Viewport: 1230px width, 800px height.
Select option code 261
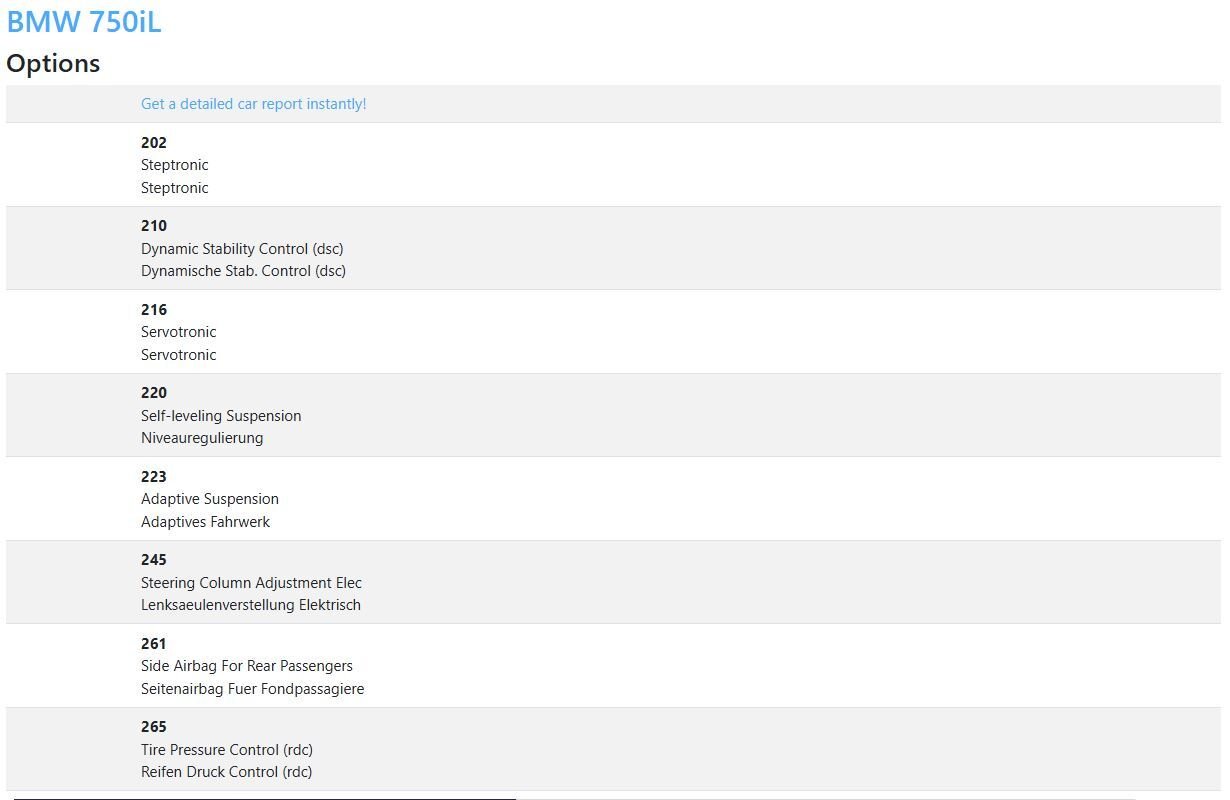(154, 644)
